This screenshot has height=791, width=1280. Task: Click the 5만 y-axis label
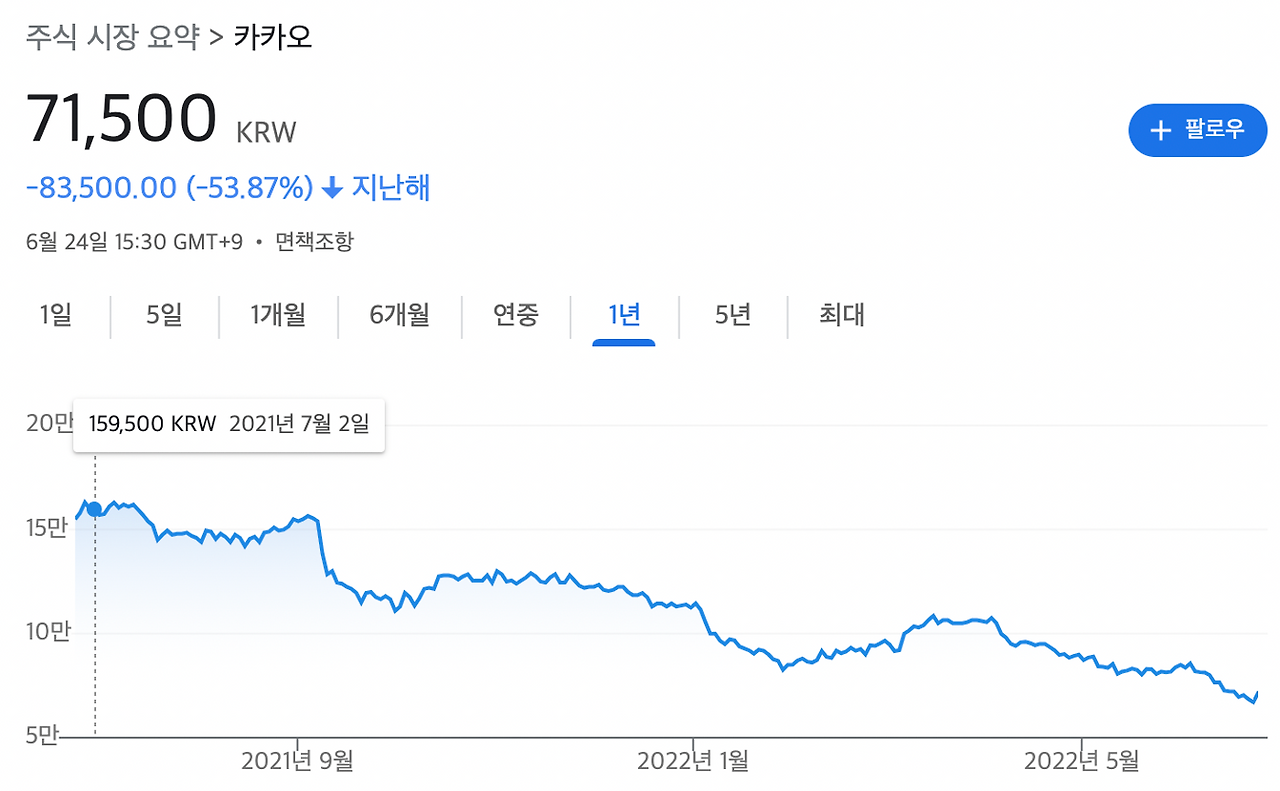click(43, 736)
